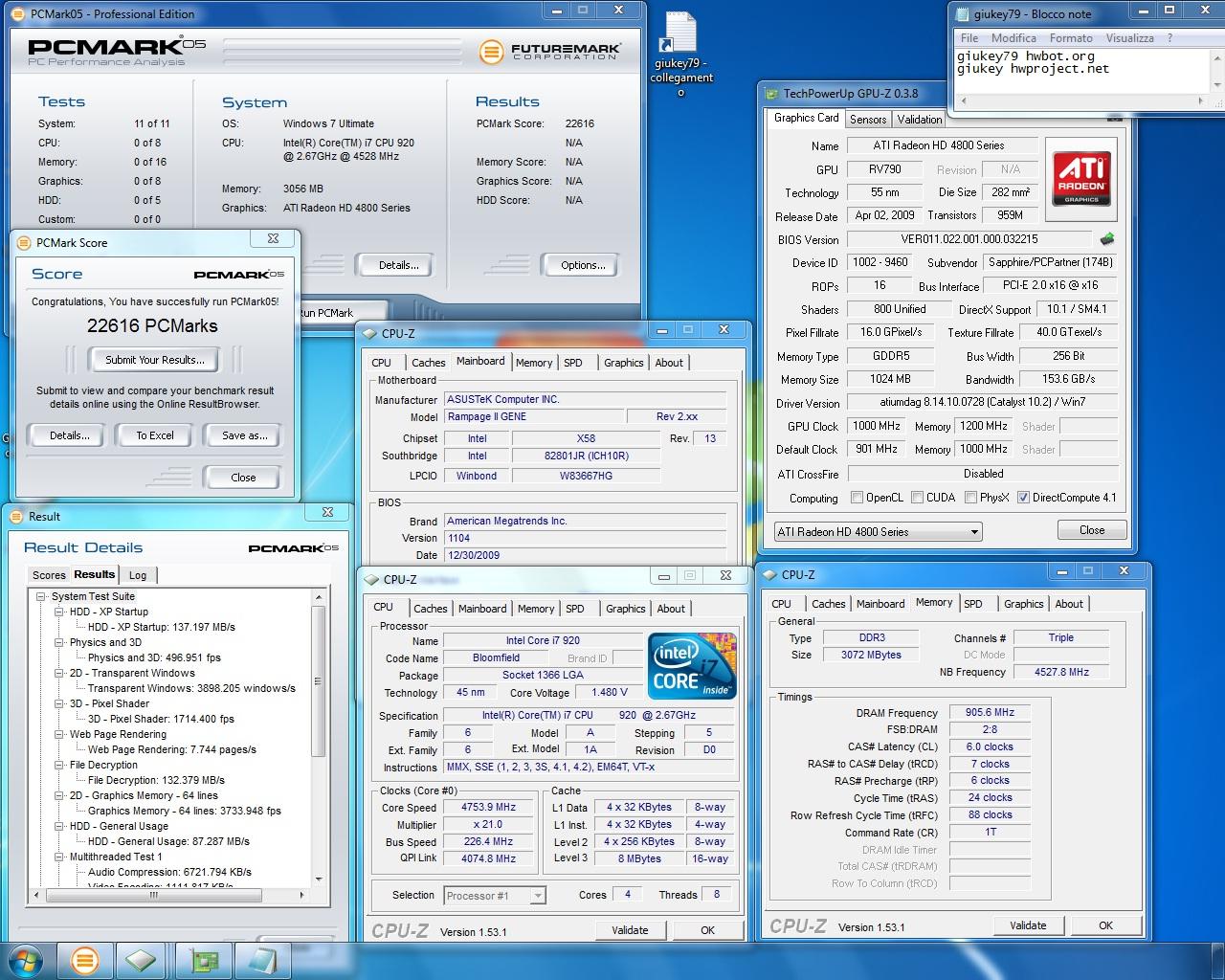Collapse the Multithreaded Test 1 node

pyautogui.click(x=59, y=857)
